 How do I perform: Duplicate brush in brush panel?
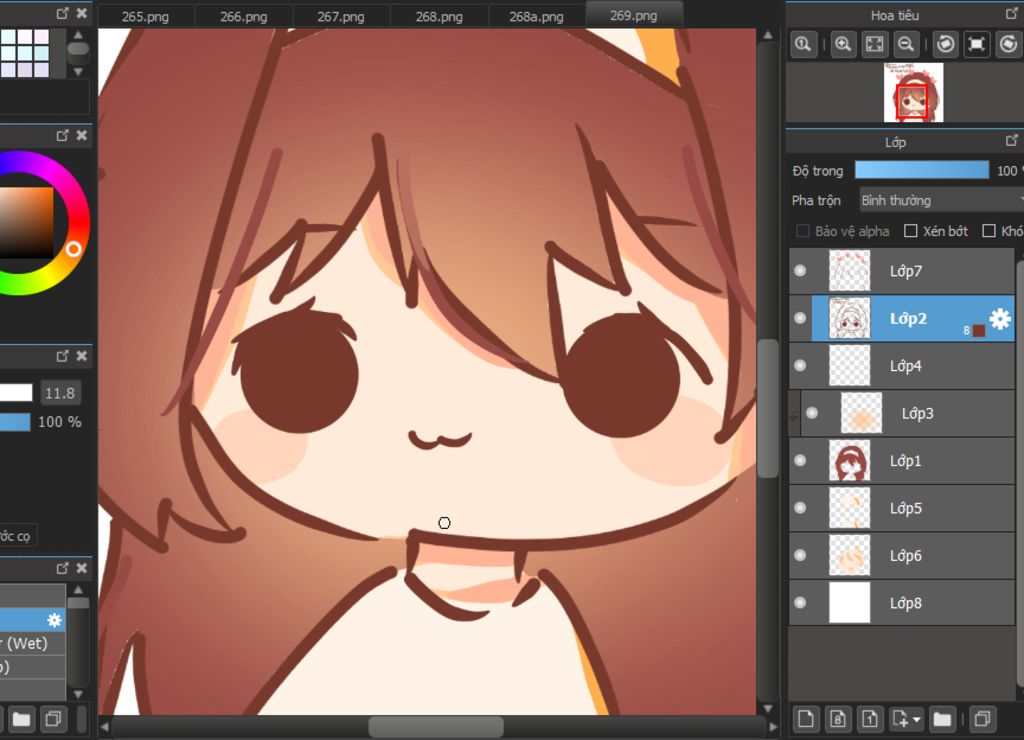point(53,719)
